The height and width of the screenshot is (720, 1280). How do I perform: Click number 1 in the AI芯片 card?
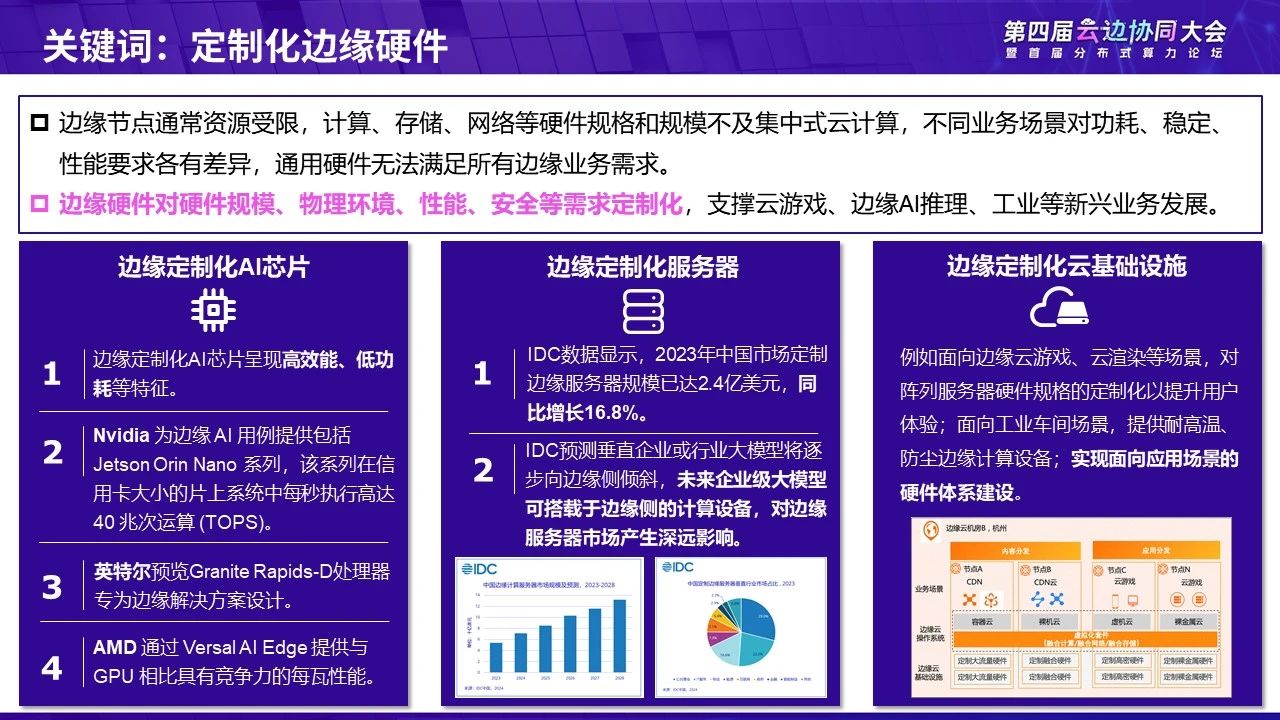(52, 374)
